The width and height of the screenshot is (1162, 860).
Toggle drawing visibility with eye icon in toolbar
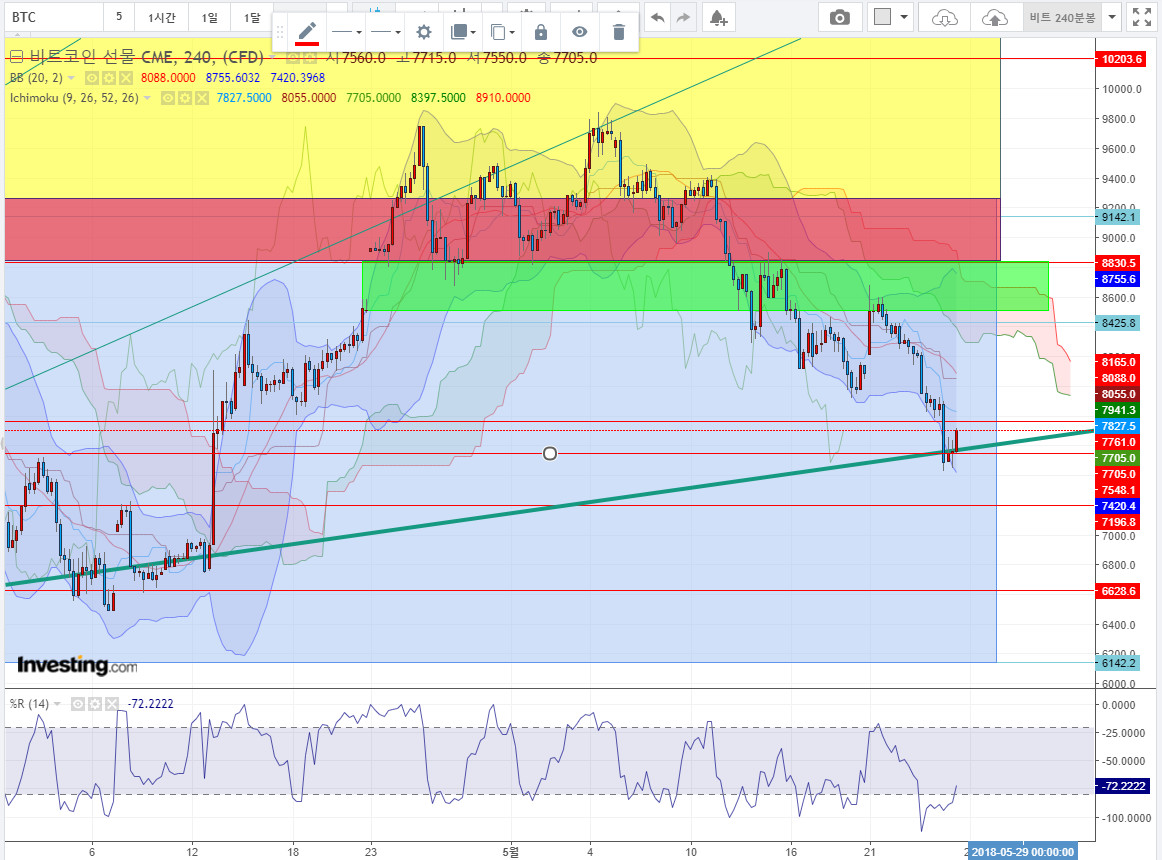(x=580, y=32)
